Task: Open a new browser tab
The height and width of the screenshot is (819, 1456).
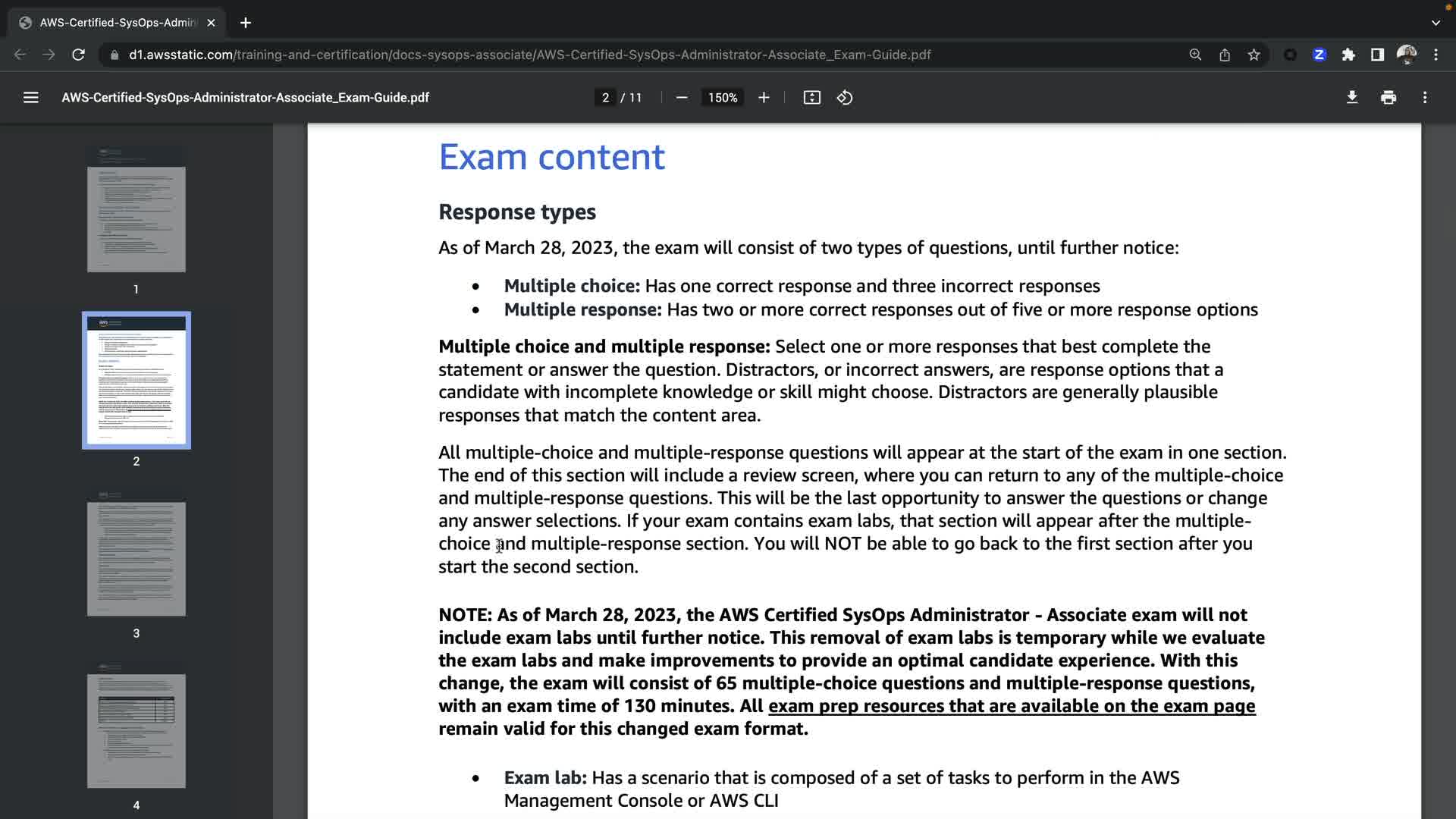Action: [x=245, y=23]
